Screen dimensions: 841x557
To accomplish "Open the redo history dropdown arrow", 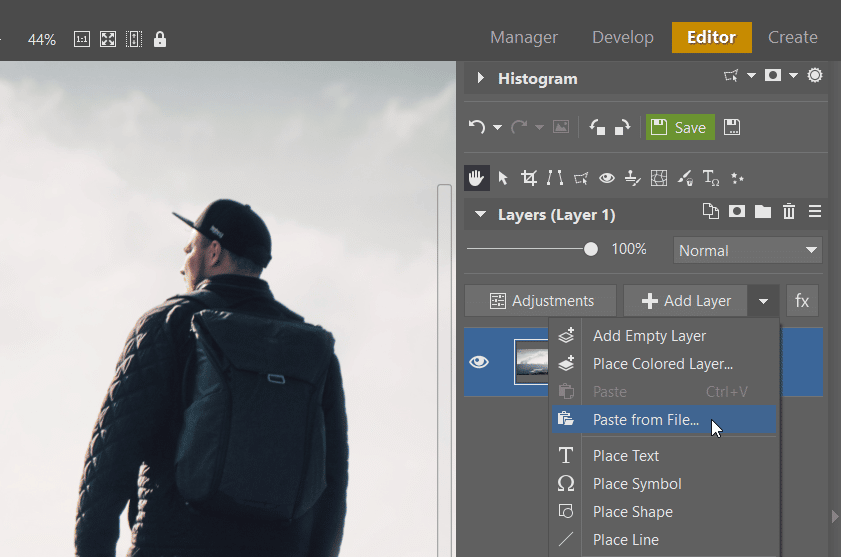I will pos(539,128).
